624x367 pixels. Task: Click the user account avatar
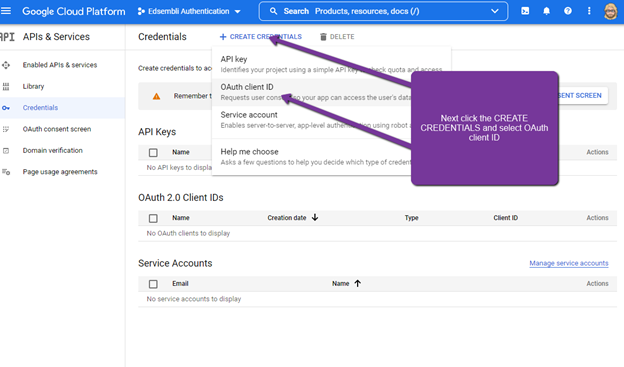(x=610, y=11)
